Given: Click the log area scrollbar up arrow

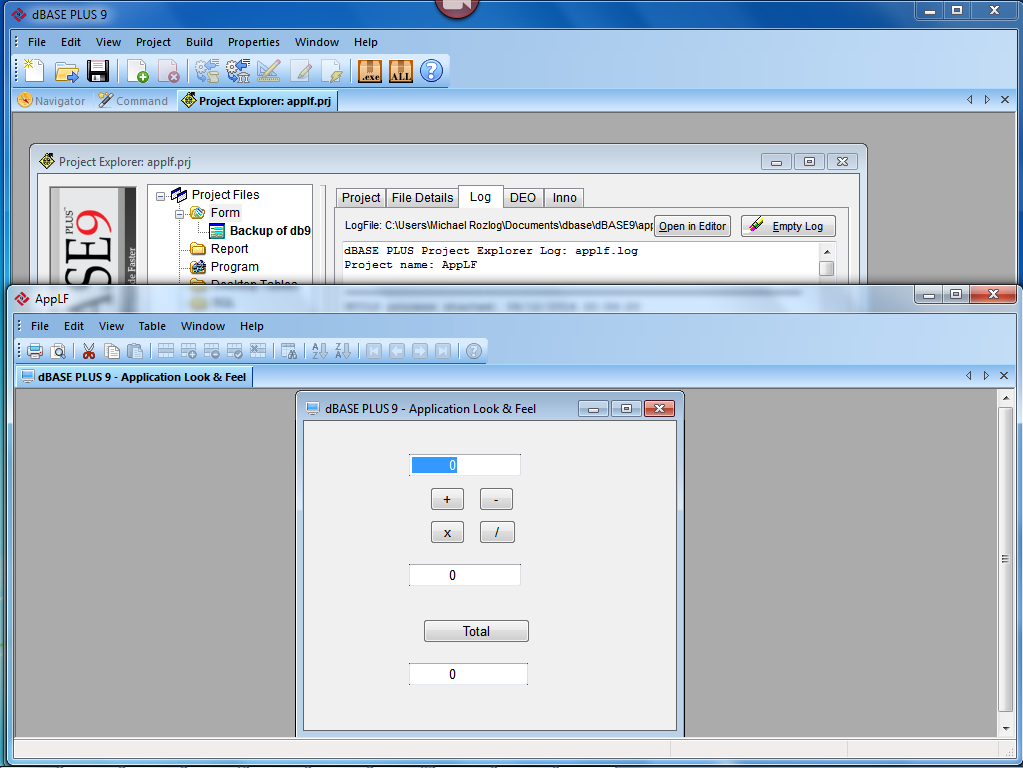Looking at the screenshot, I should (x=827, y=252).
